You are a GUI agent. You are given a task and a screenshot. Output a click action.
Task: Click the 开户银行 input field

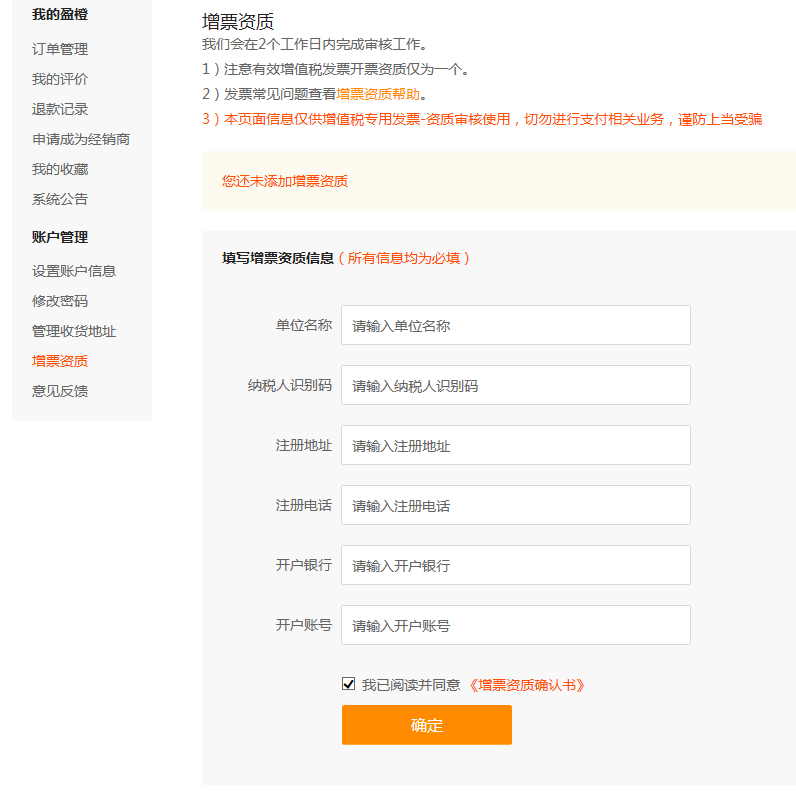[515, 565]
